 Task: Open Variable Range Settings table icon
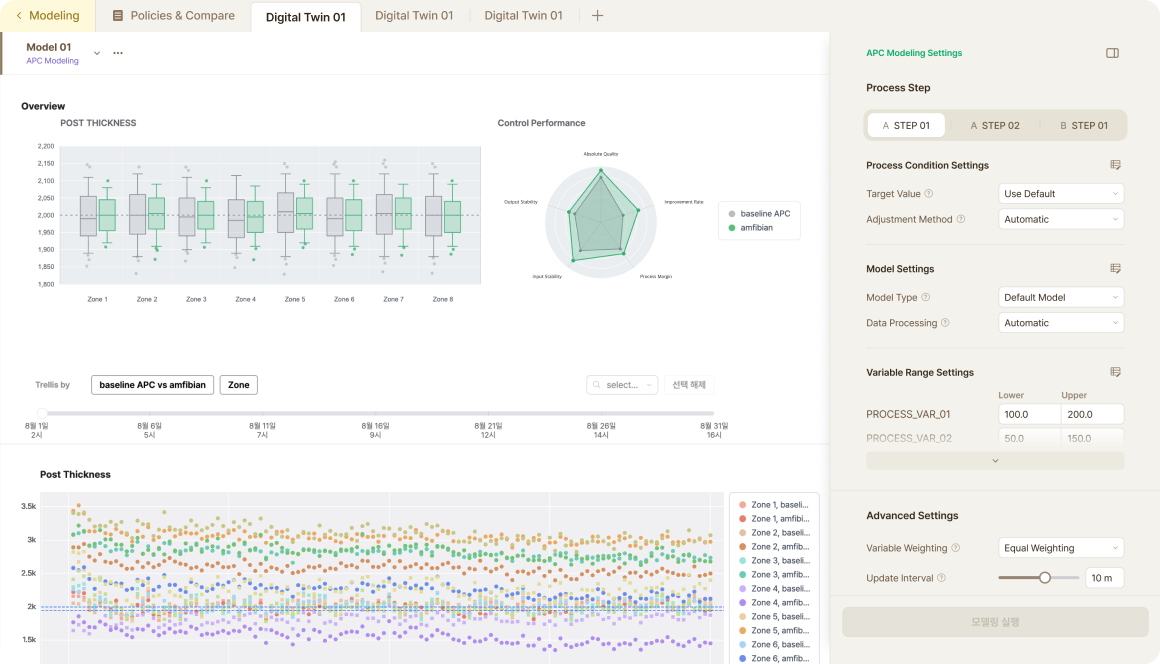(x=1115, y=372)
